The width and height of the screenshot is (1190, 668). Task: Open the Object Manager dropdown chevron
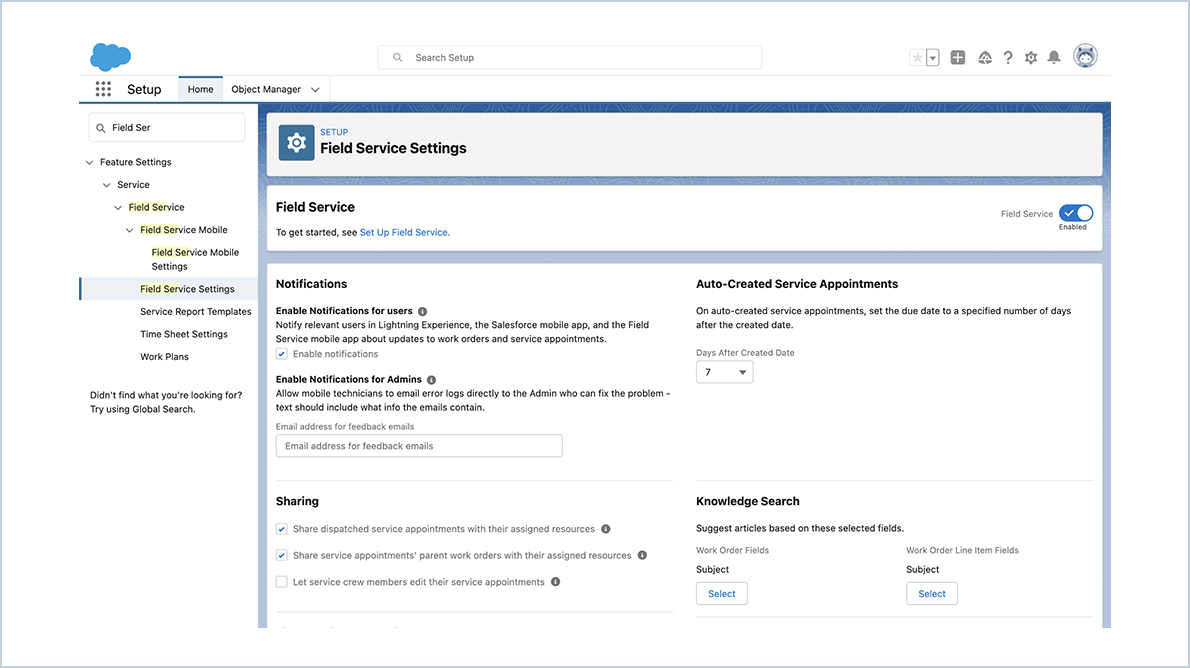click(x=316, y=89)
